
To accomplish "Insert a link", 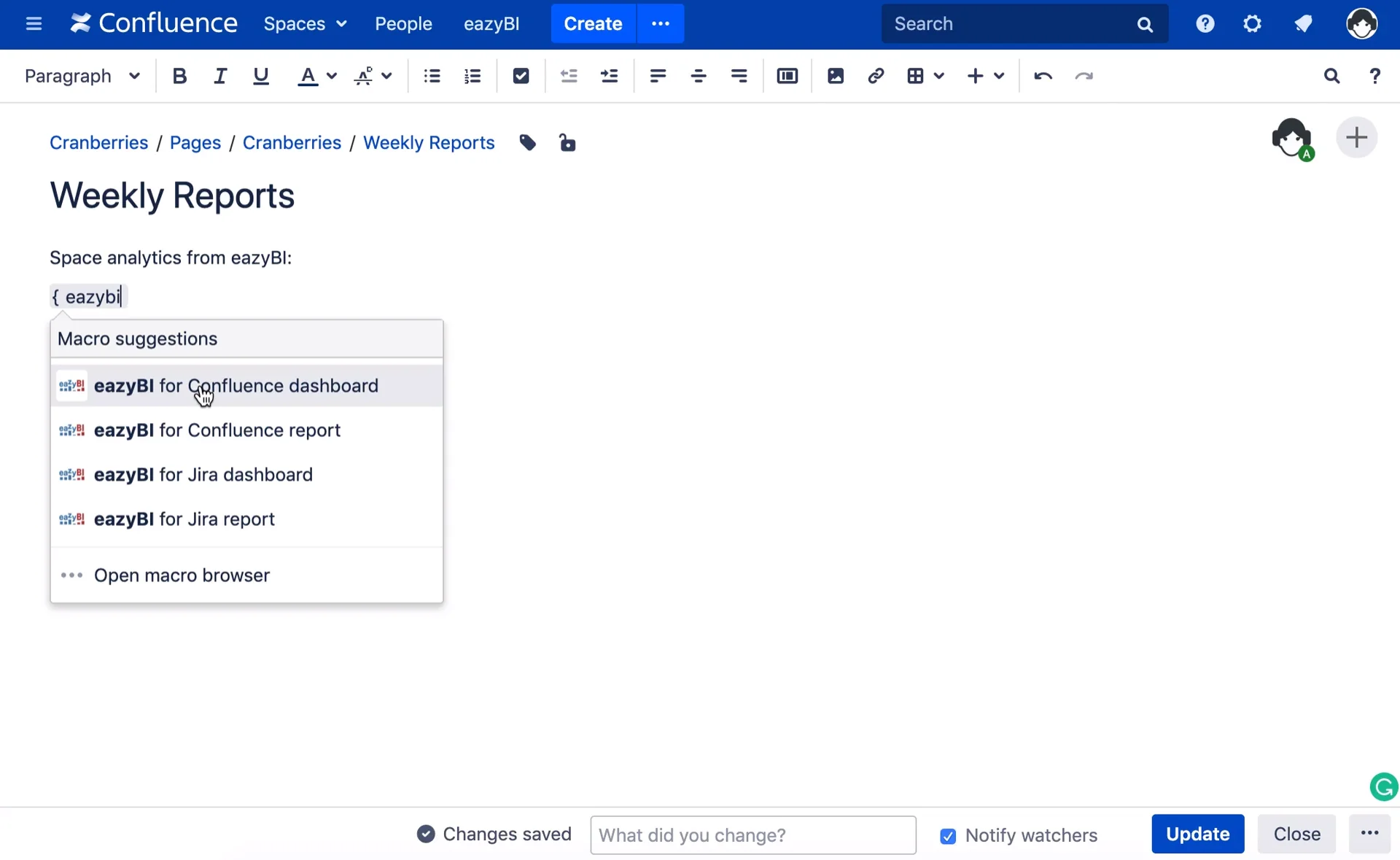I will [x=876, y=76].
